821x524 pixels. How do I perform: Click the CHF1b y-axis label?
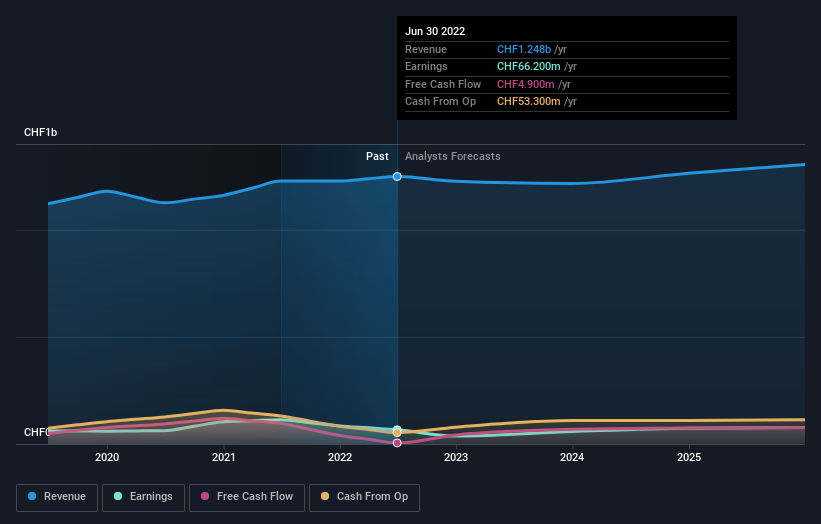coord(40,132)
